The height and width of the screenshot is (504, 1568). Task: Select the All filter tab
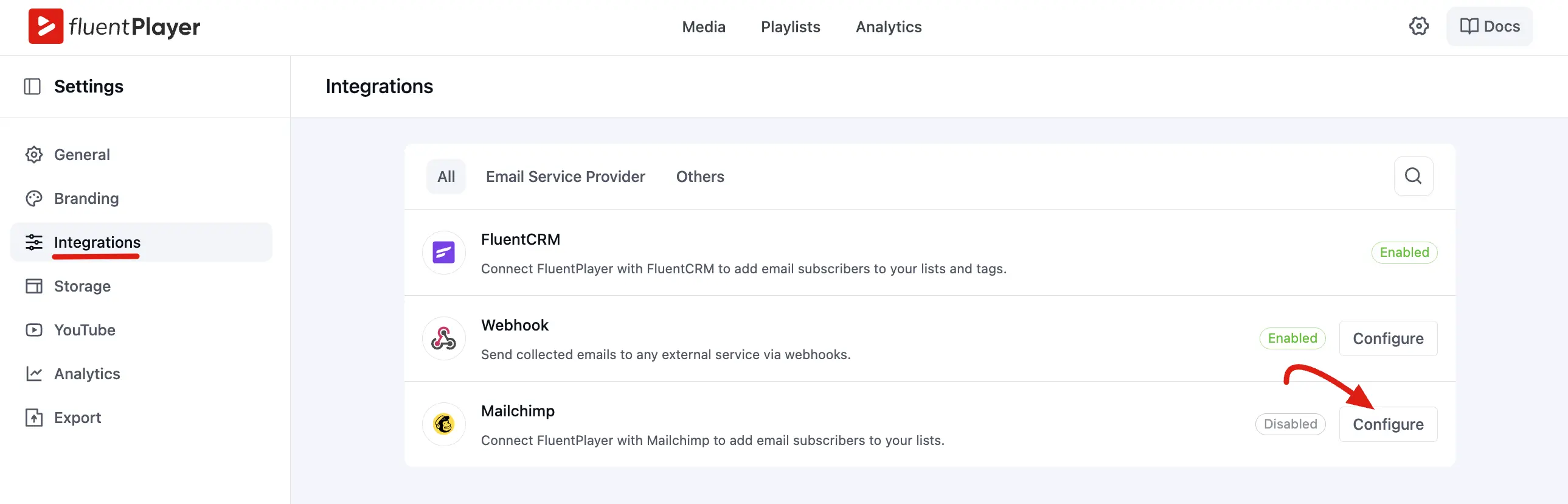[x=446, y=177]
